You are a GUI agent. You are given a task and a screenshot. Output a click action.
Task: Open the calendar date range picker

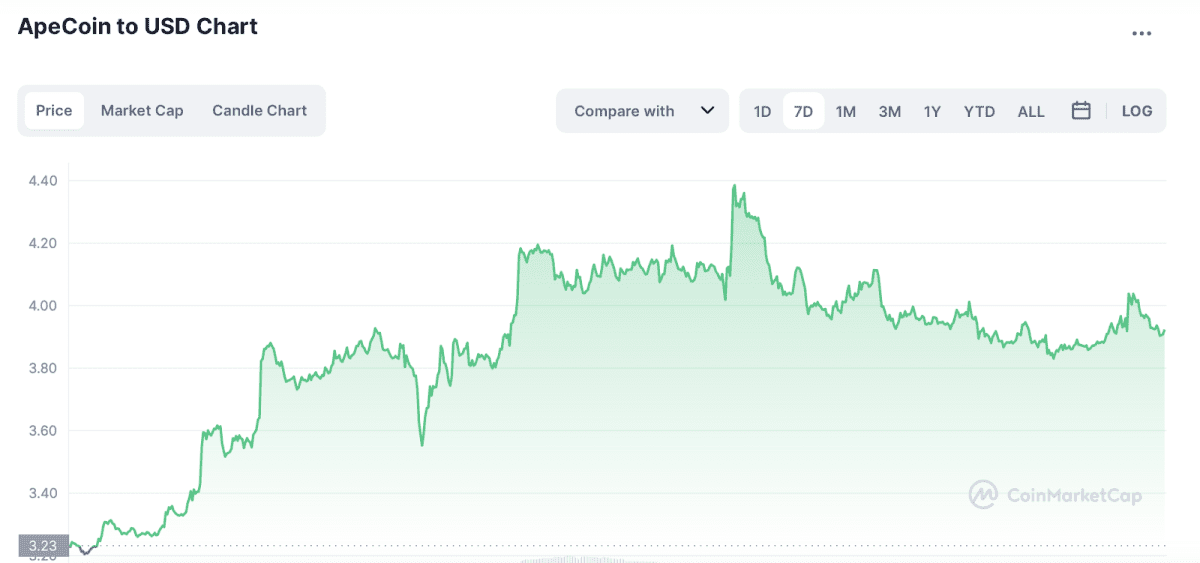tap(1081, 111)
